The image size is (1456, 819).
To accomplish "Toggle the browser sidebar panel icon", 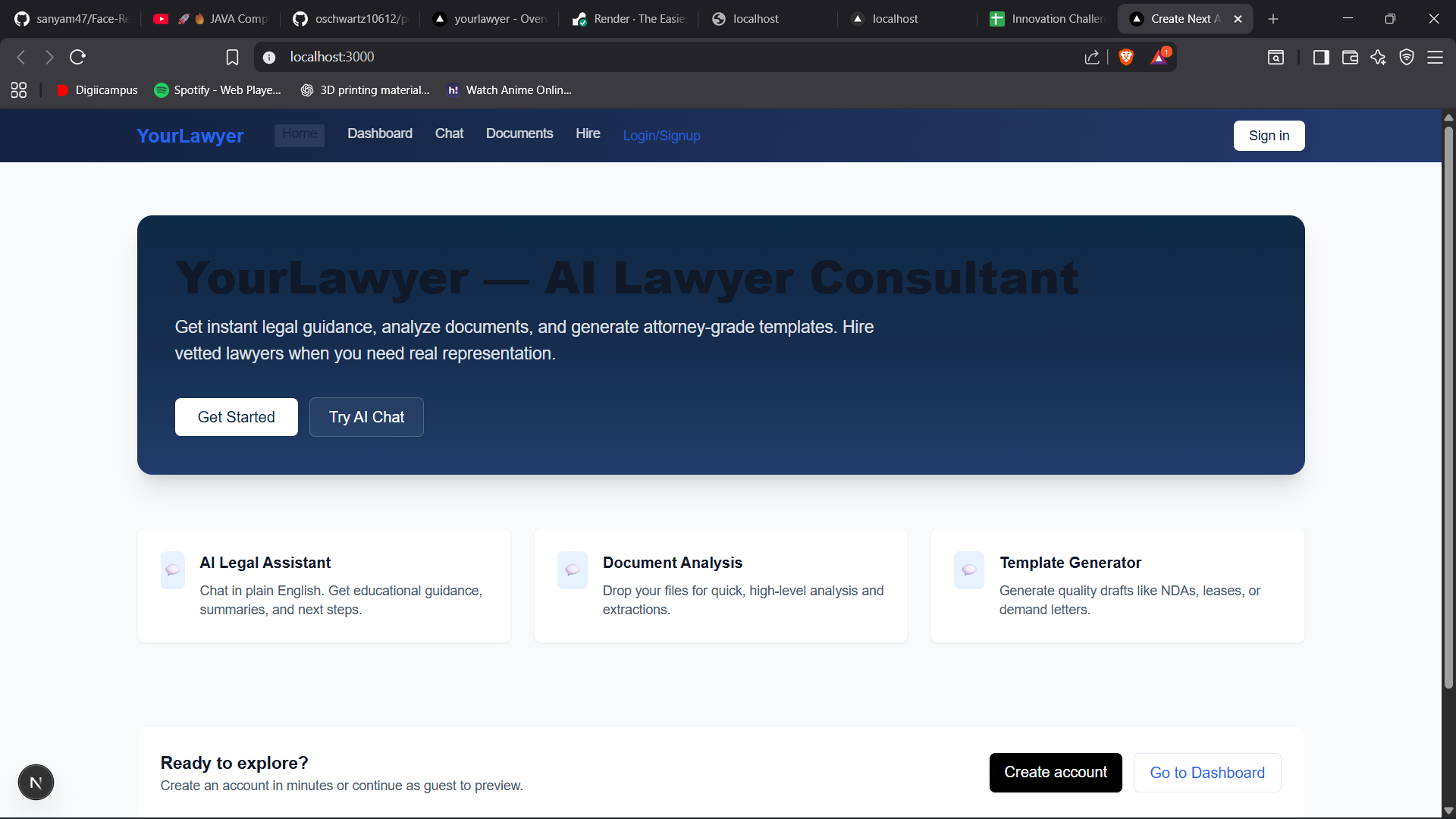I will click(1321, 57).
